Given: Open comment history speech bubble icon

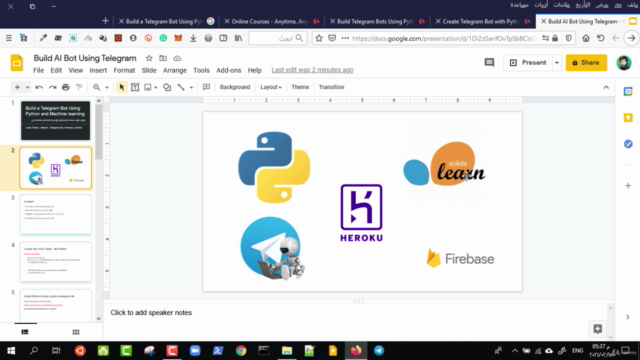Looking at the screenshot, I should coord(489,62).
